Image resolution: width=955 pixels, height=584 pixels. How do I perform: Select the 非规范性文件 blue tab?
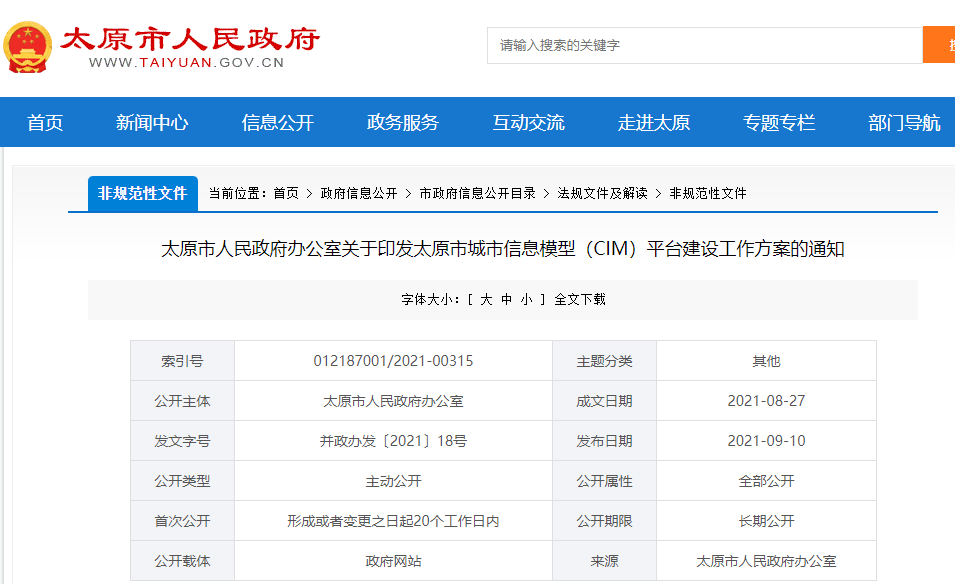tap(143, 194)
